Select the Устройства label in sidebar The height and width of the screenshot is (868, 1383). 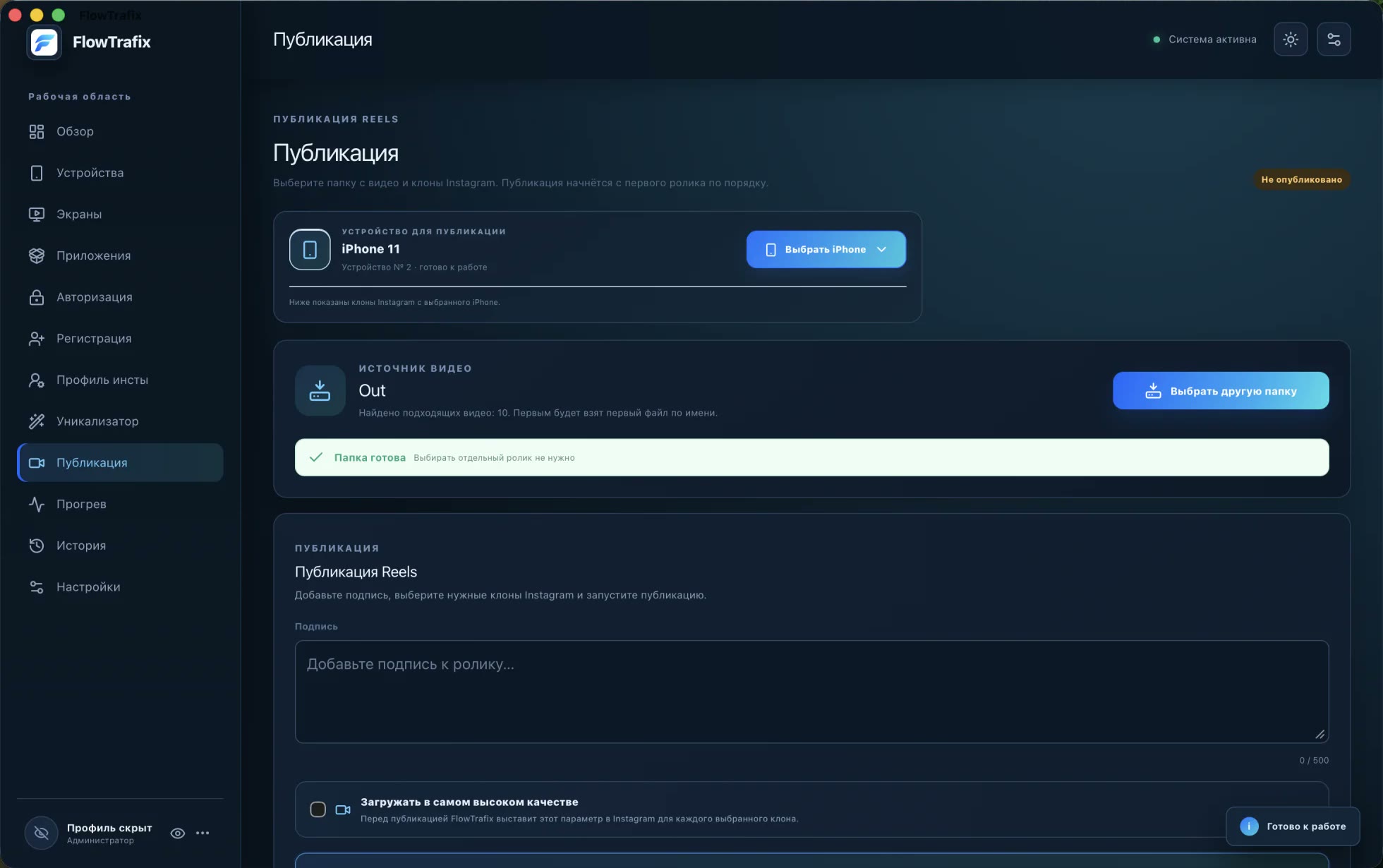pos(90,173)
